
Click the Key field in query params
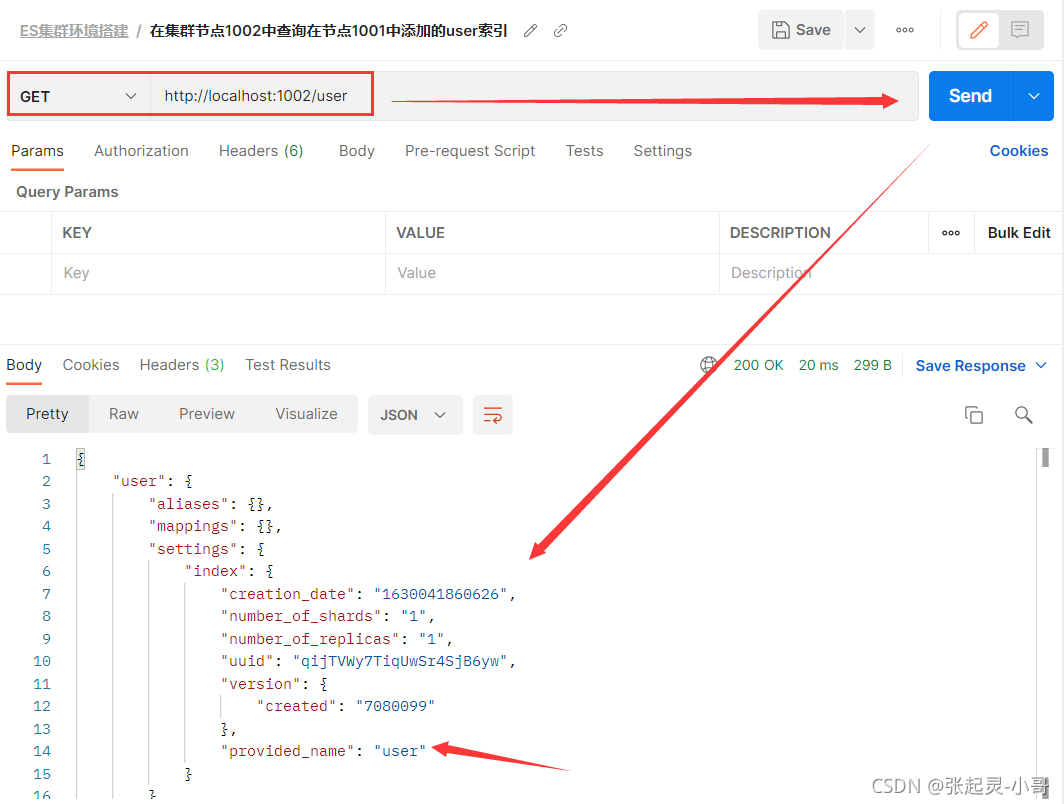click(218, 273)
